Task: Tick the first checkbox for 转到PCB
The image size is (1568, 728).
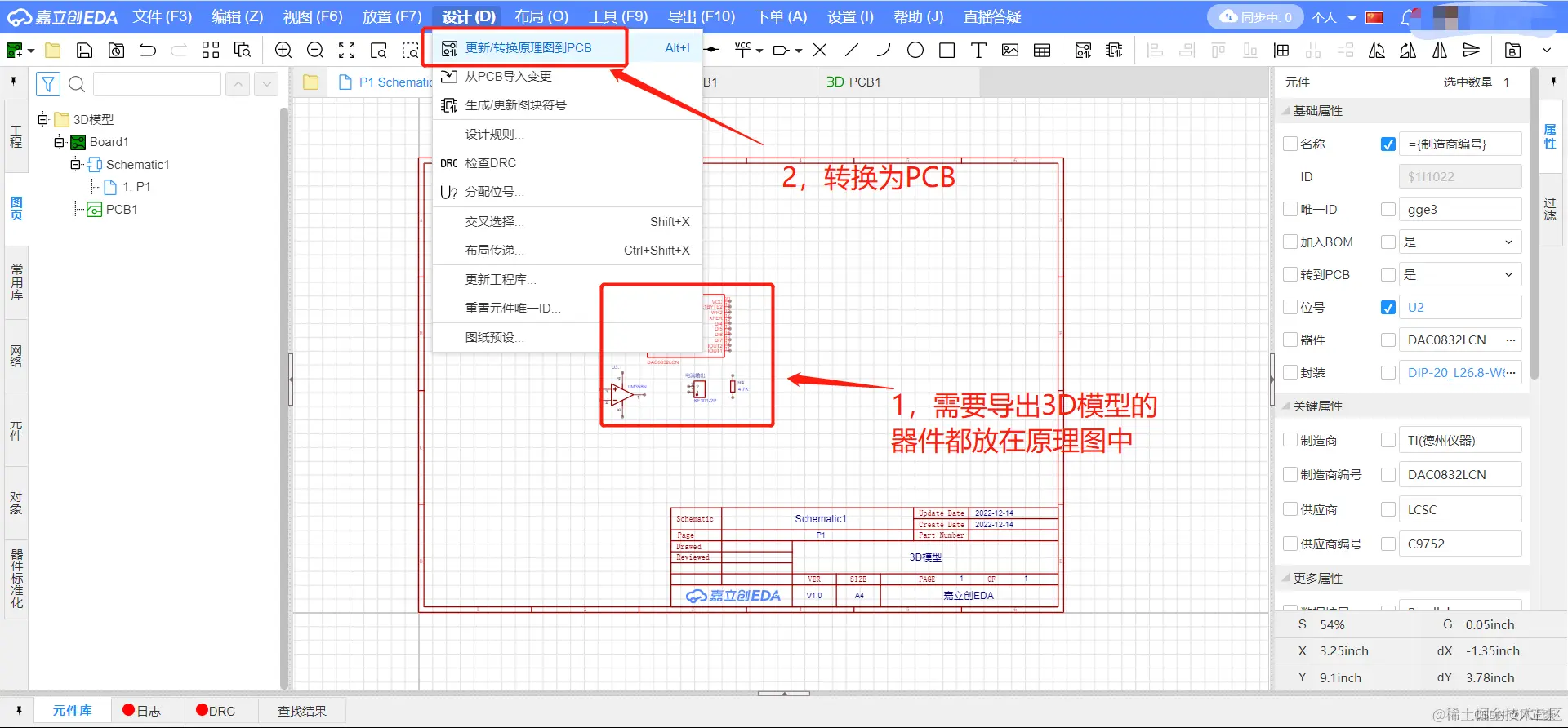Action: (1290, 274)
